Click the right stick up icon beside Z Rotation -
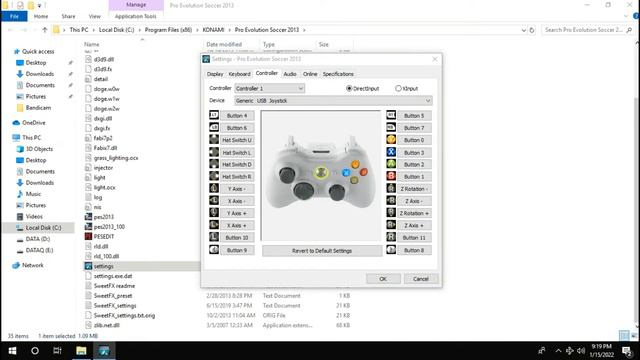The height and width of the screenshot is (360, 640). [391, 189]
